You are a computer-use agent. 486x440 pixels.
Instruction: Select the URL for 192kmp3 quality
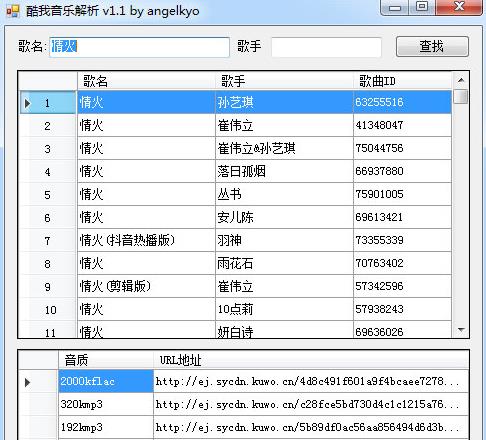tap(311, 427)
